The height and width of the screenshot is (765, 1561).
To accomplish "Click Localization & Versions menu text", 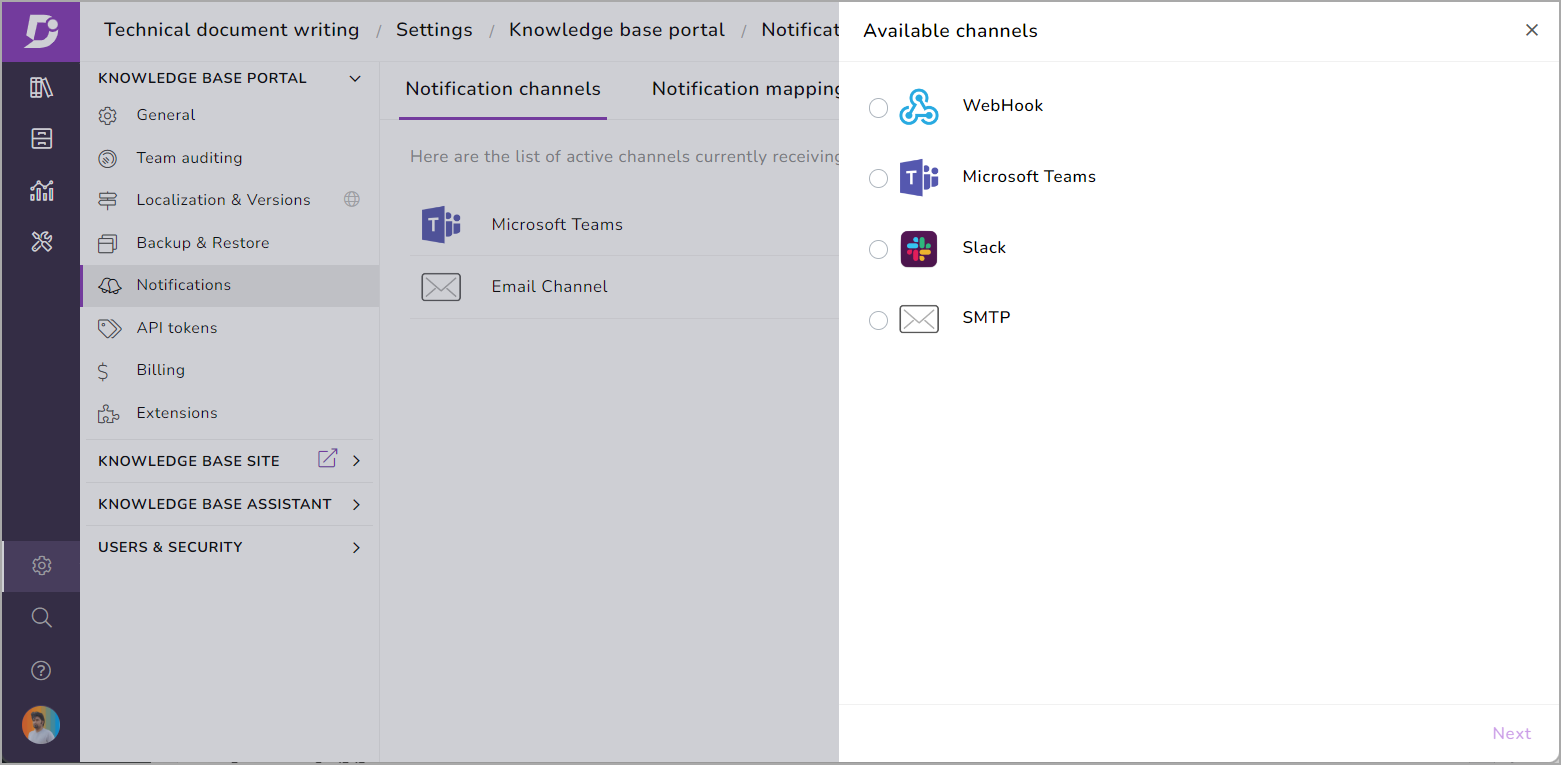I will 224,200.
